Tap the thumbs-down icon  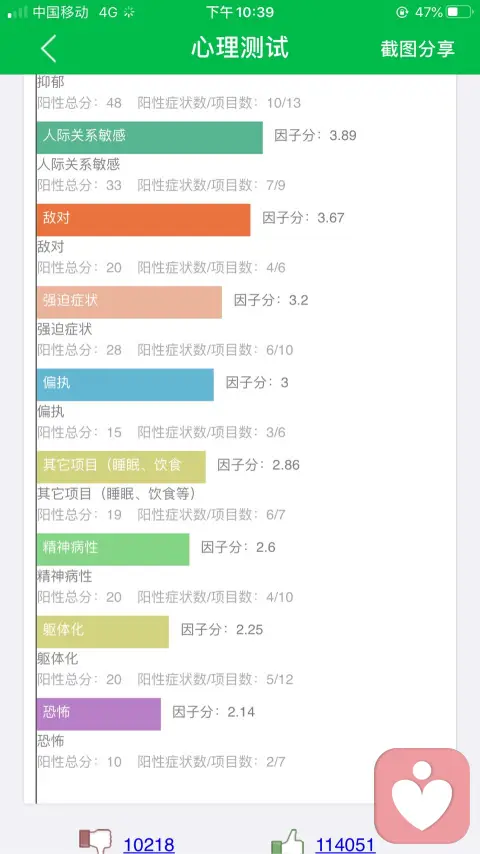95,840
